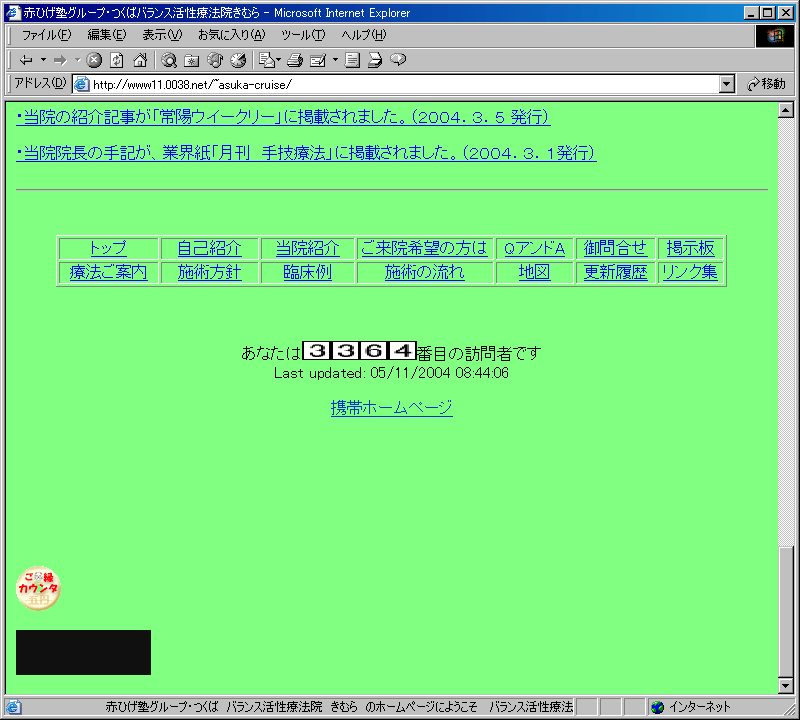Click the 移動 Go button
The height and width of the screenshot is (720, 800).
(766, 84)
